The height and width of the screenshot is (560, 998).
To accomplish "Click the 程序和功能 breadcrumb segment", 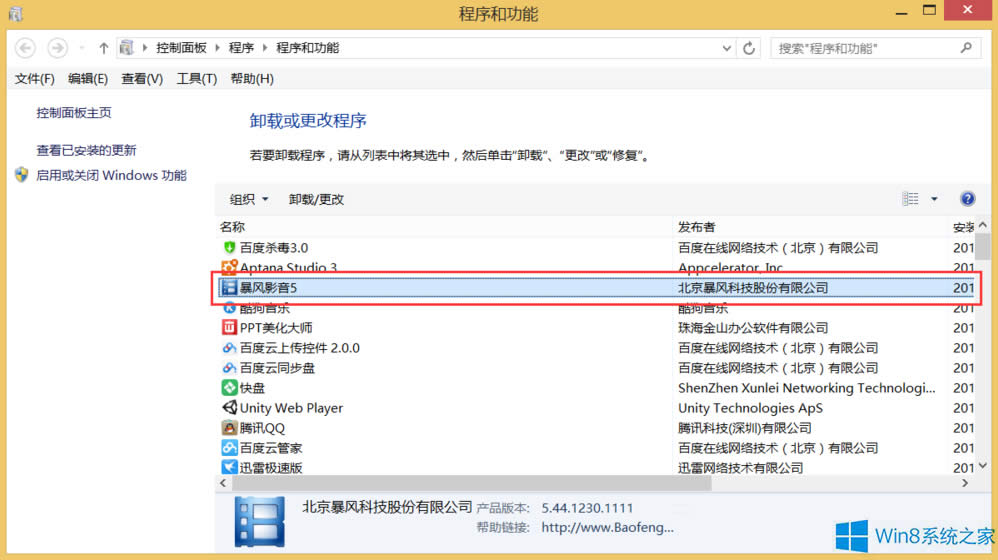I will pos(307,48).
